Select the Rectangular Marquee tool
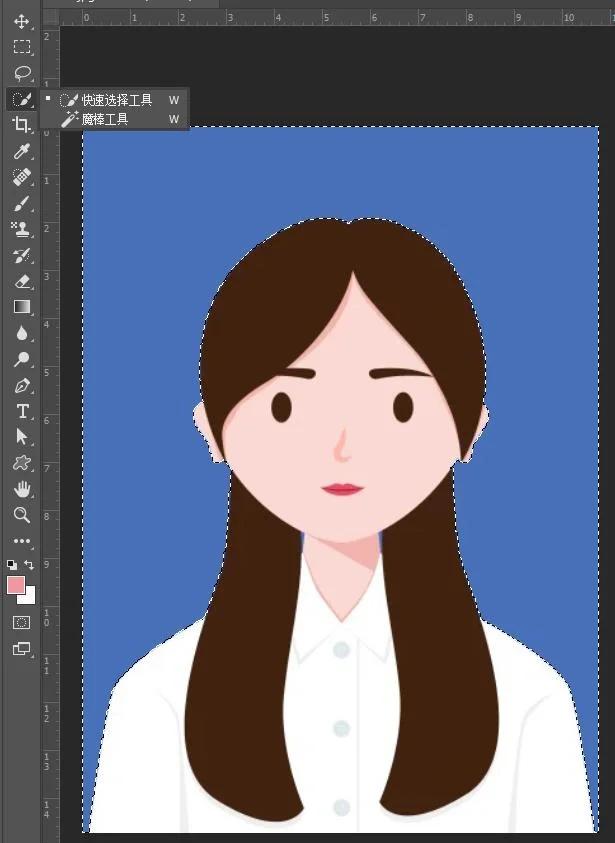The image size is (615, 843). pos(21,47)
